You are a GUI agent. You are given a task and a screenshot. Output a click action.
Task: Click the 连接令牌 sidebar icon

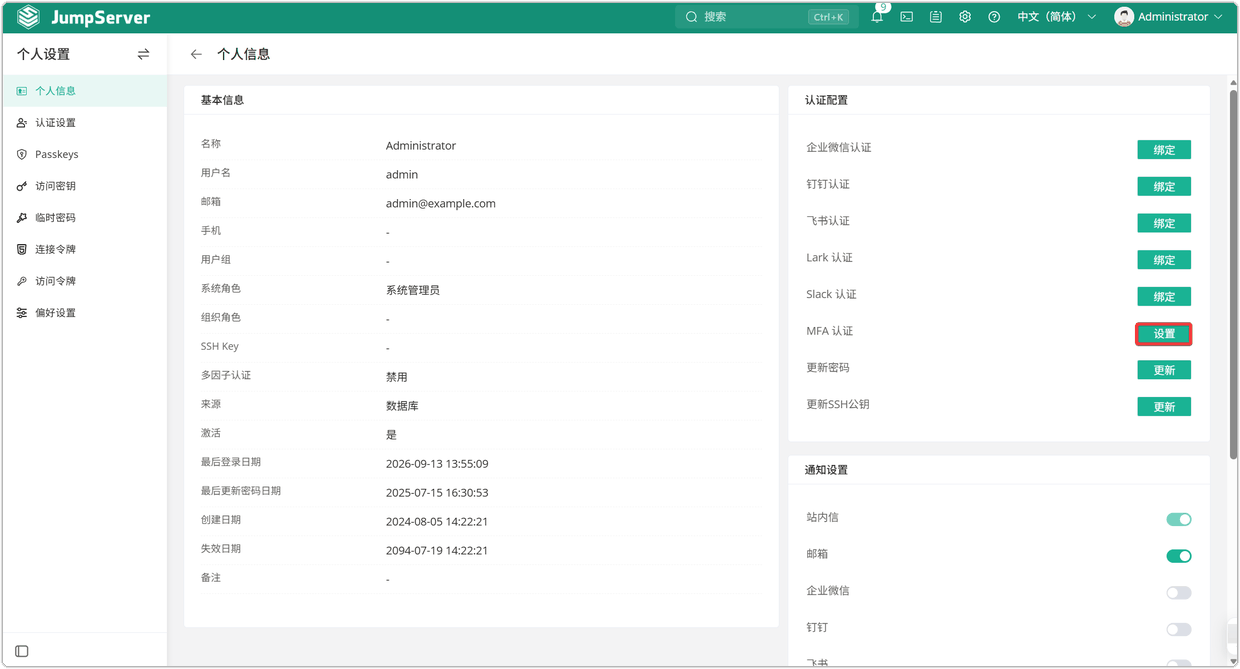tap(22, 250)
